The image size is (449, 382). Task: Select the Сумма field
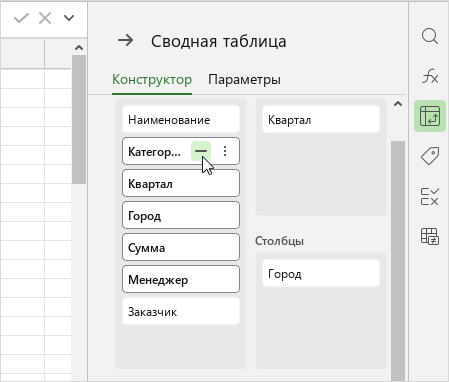coord(181,247)
